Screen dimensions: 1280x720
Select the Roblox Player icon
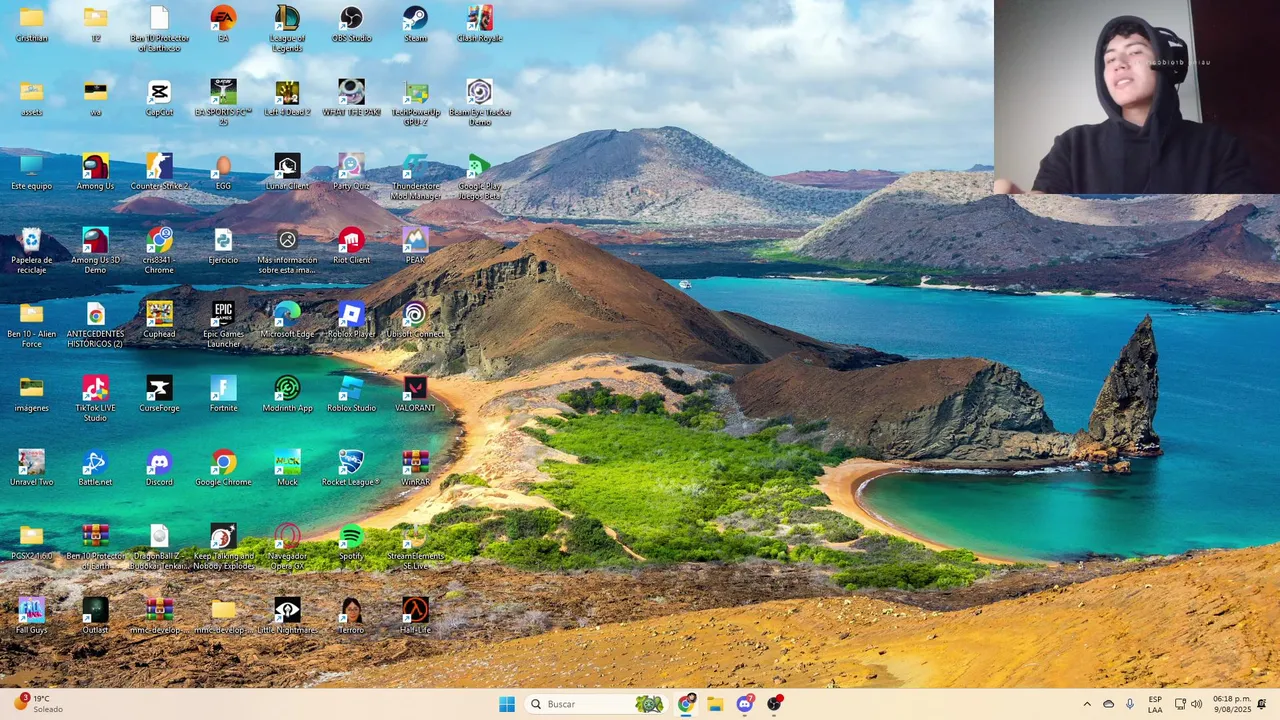(351, 320)
